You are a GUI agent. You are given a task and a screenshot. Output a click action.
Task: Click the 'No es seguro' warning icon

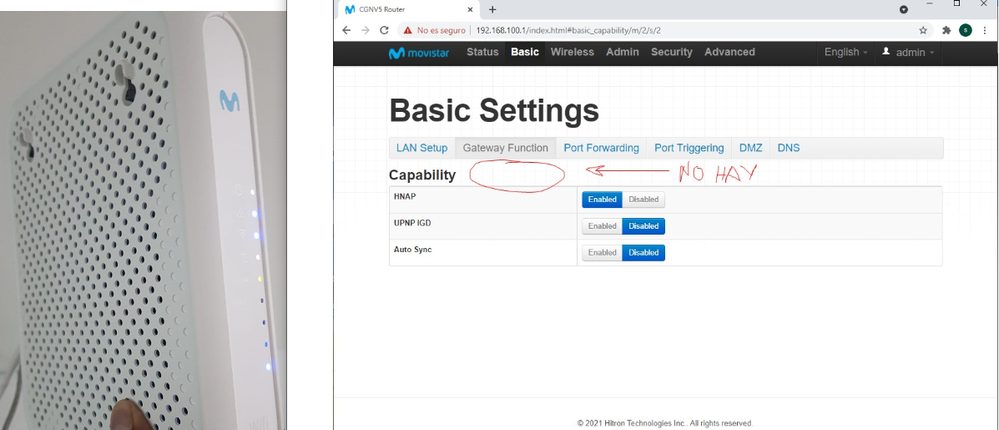pos(409,30)
